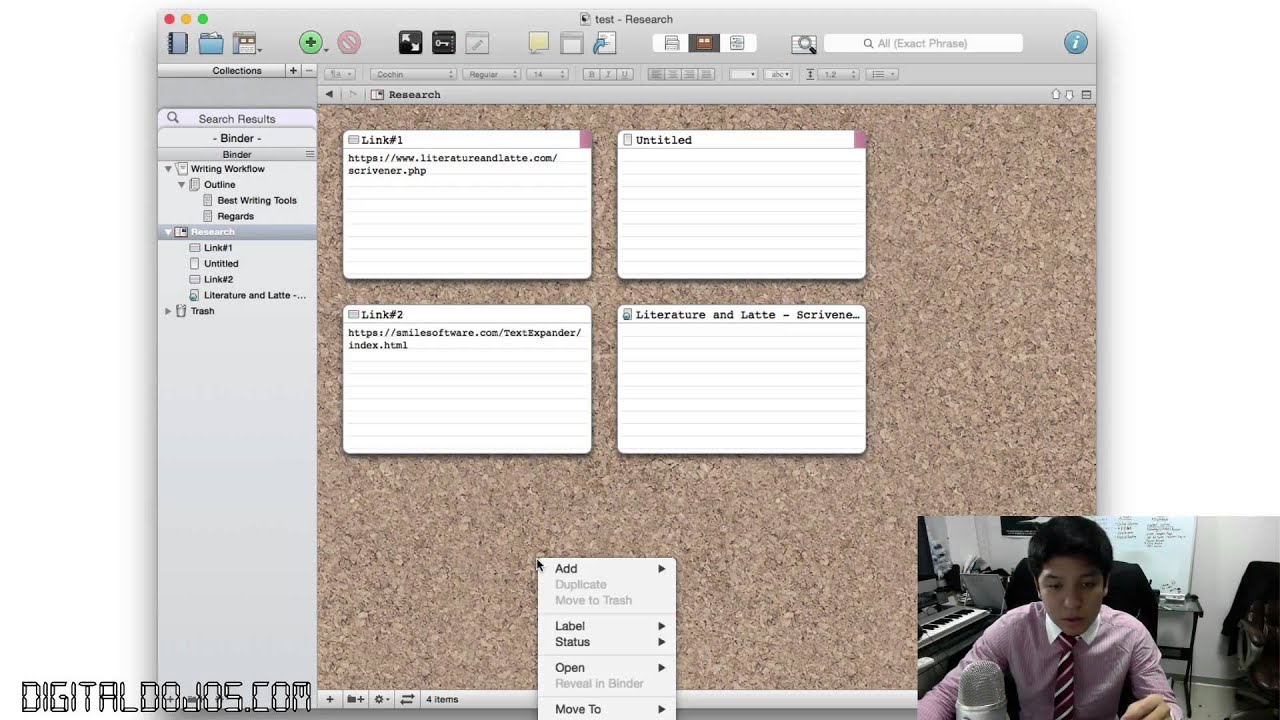Justify text alignment
Screen dimensions: 1280x720
pyautogui.click(x=706, y=74)
